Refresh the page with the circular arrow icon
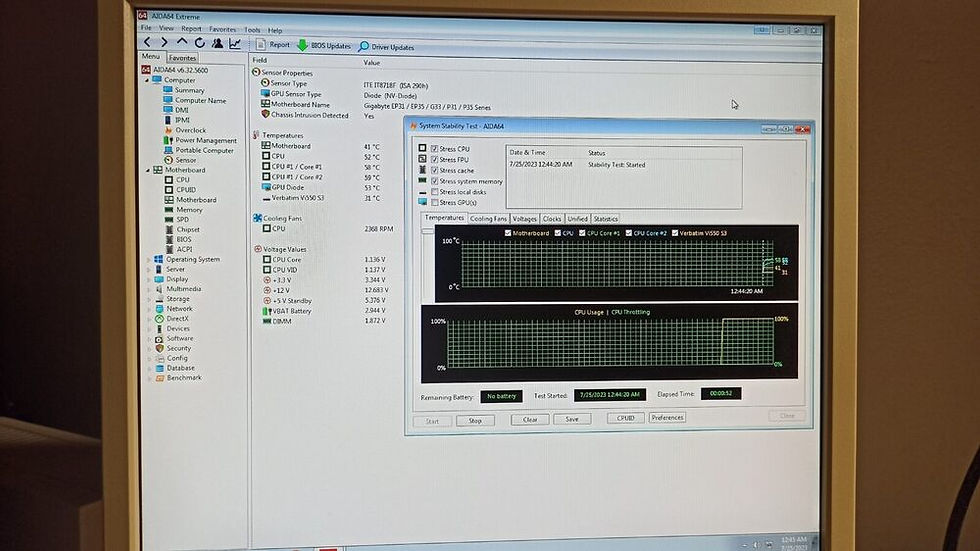The width and height of the screenshot is (980, 551). 199,42
